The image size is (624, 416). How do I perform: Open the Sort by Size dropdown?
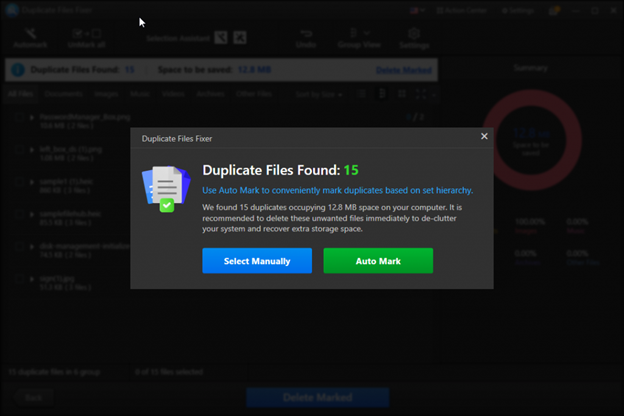click(319, 94)
